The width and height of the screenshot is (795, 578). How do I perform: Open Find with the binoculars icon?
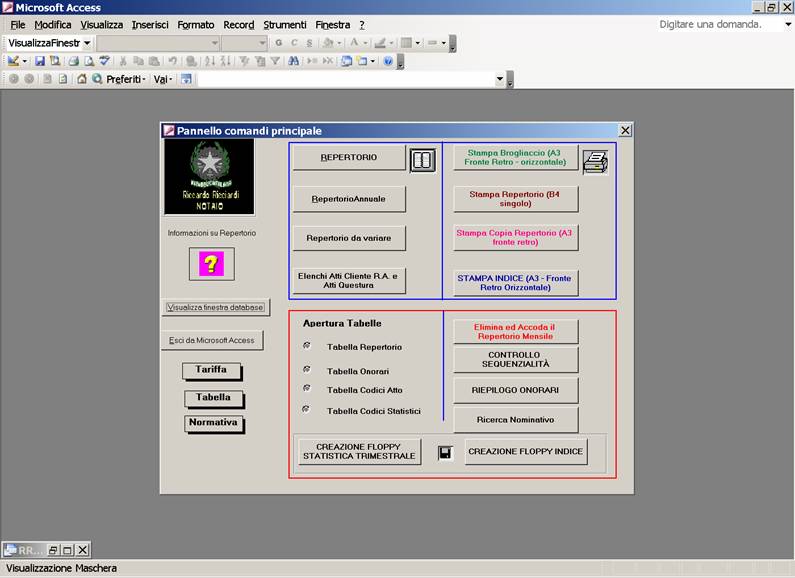click(x=293, y=61)
